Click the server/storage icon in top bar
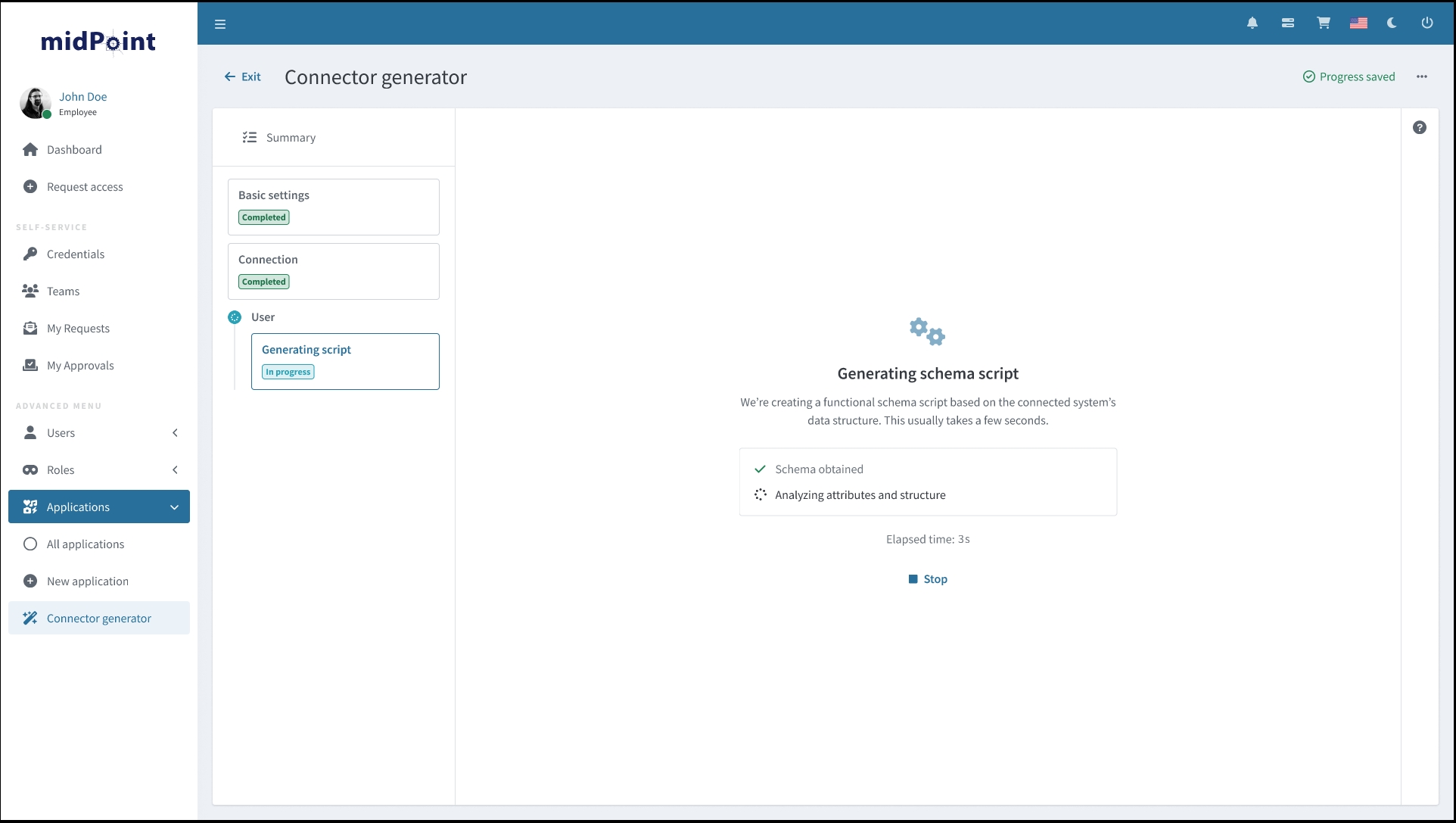 (1287, 23)
